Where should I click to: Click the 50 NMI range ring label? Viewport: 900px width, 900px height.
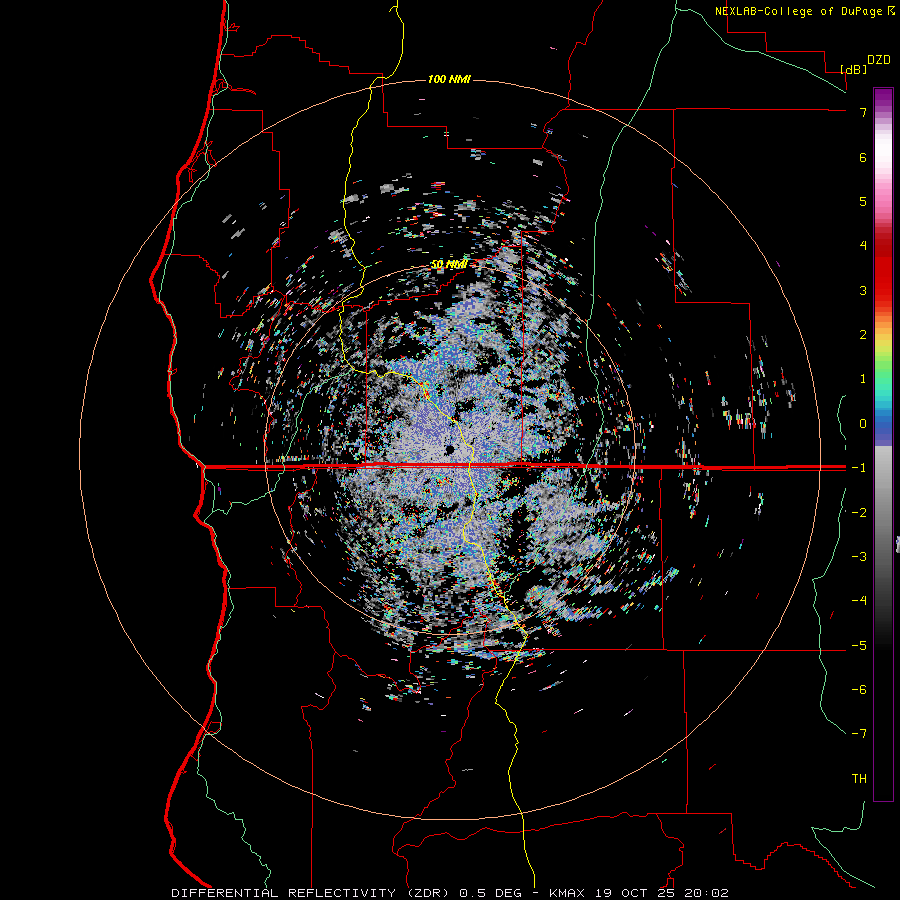click(449, 265)
